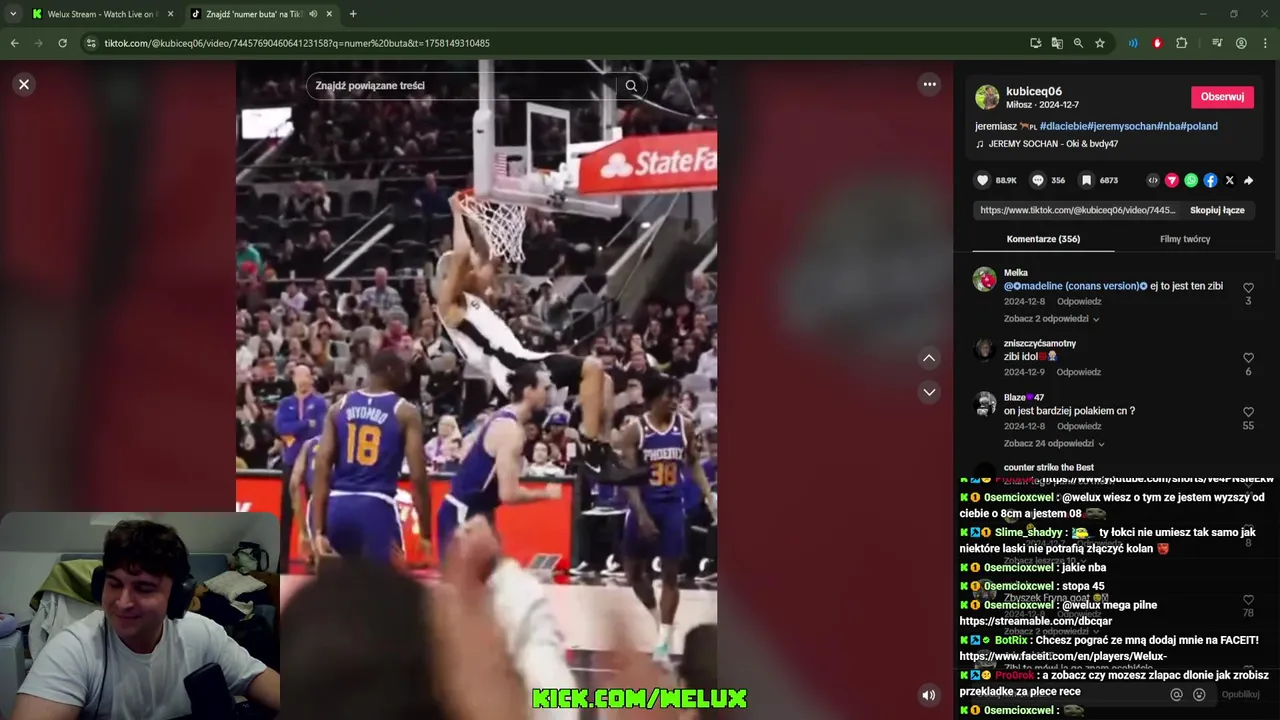Open kubiceq06 profile avatar
The height and width of the screenshot is (720, 1280).
[987, 97]
